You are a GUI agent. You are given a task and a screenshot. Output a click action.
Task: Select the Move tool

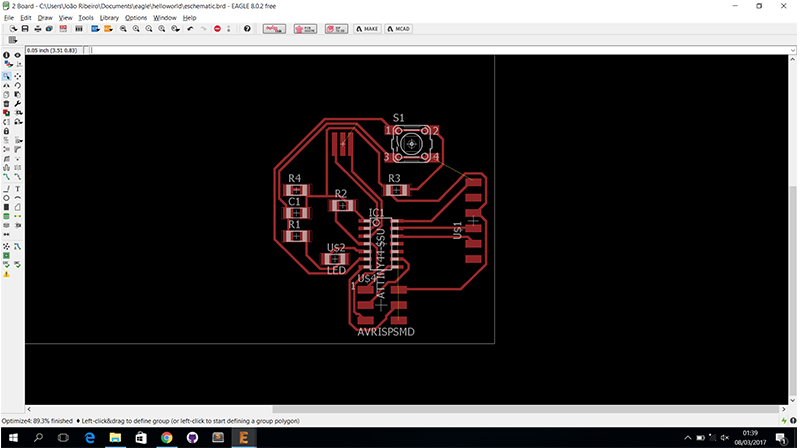[x=18, y=76]
